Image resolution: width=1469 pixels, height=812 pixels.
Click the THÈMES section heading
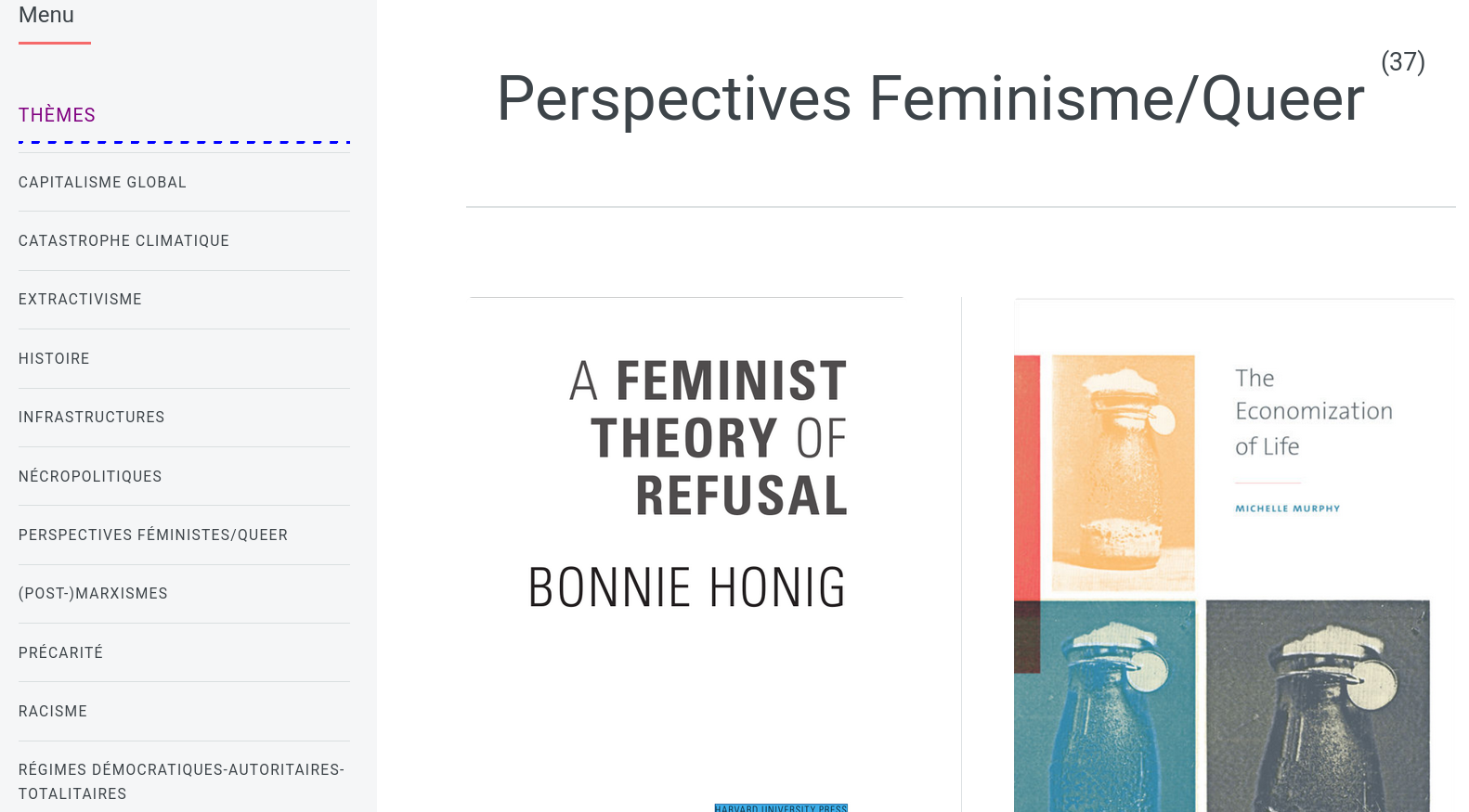click(57, 115)
